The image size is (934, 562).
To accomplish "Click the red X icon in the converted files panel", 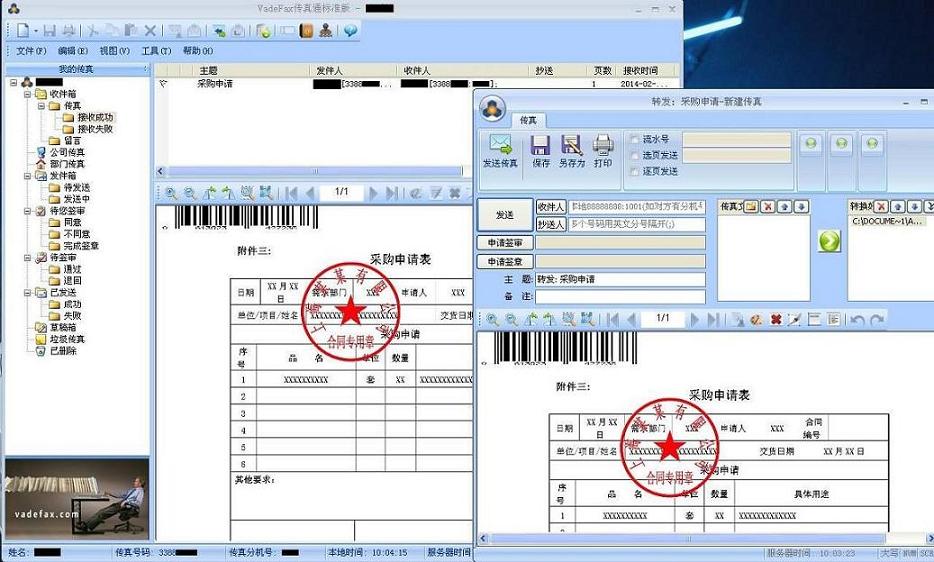I will (880, 206).
